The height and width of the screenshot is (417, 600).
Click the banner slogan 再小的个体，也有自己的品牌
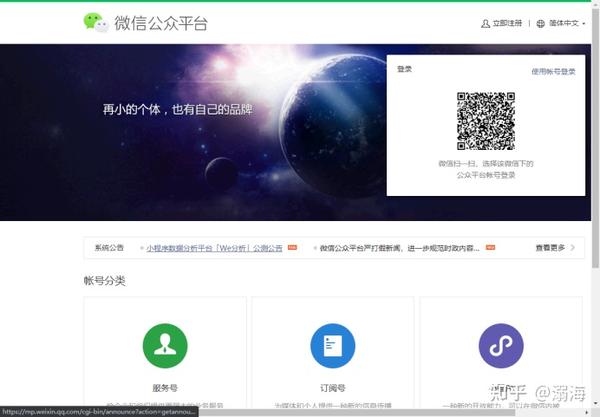point(178,110)
